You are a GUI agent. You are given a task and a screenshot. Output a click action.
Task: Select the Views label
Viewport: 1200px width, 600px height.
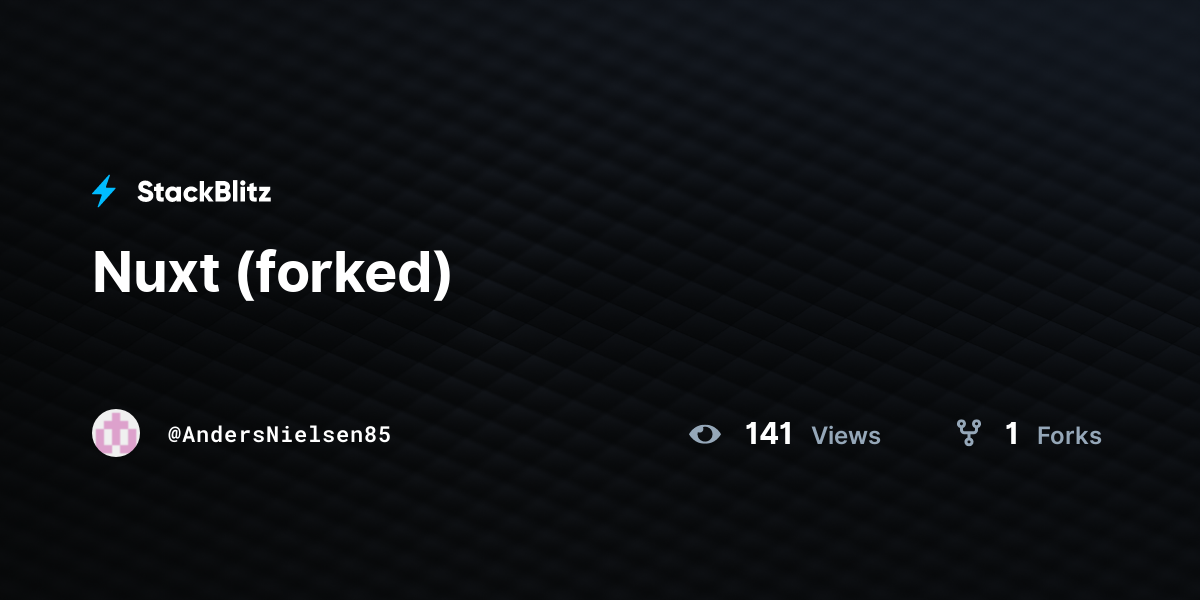click(x=846, y=435)
